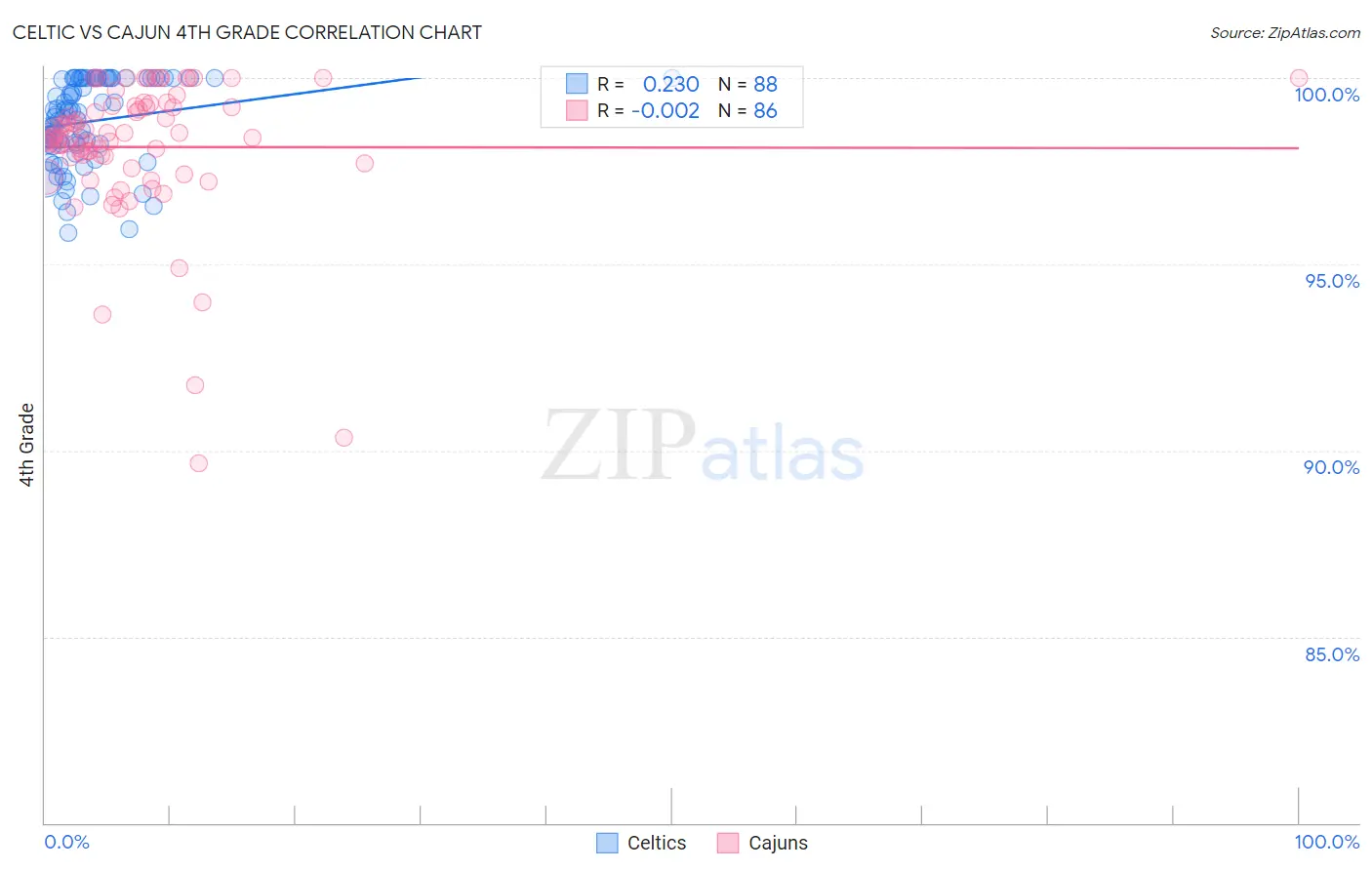Screen dimensions: 1372x870
Task: Click the 0.0% x-axis label
Action: tap(67, 842)
